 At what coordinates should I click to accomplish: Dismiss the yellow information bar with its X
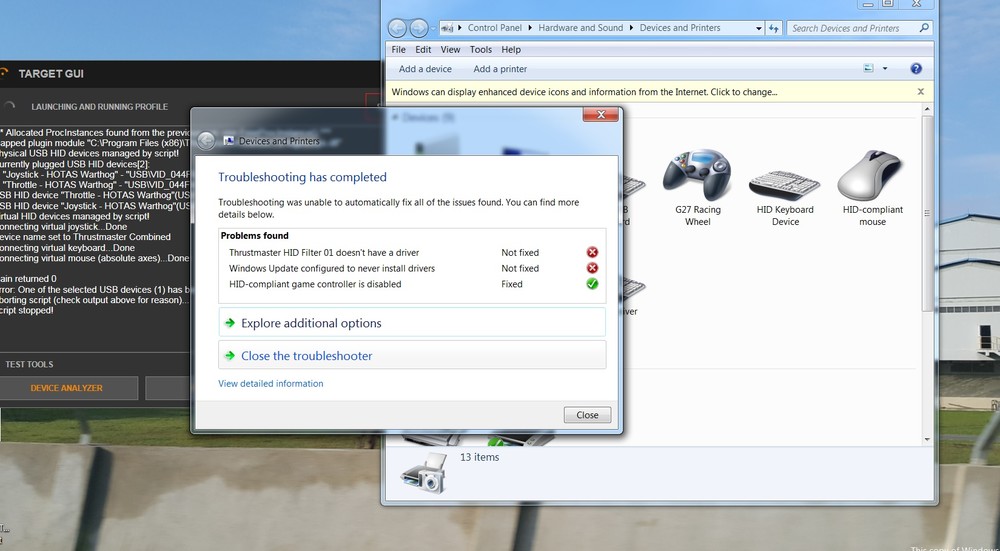pos(921,92)
